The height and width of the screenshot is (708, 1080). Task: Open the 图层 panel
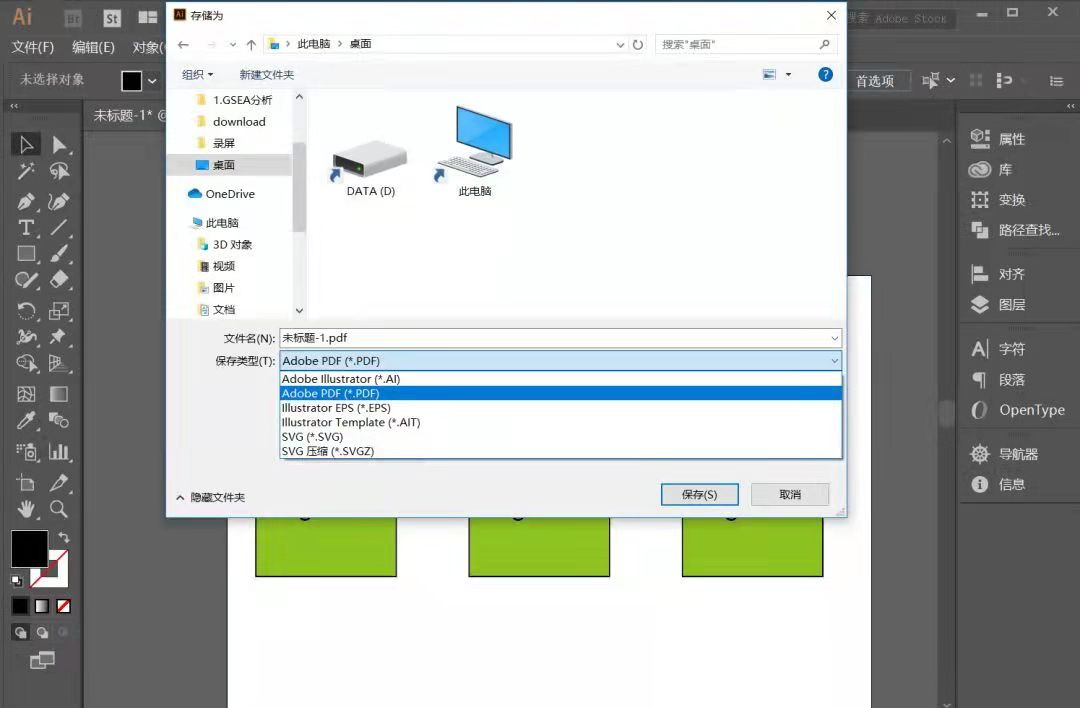click(x=997, y=304)
